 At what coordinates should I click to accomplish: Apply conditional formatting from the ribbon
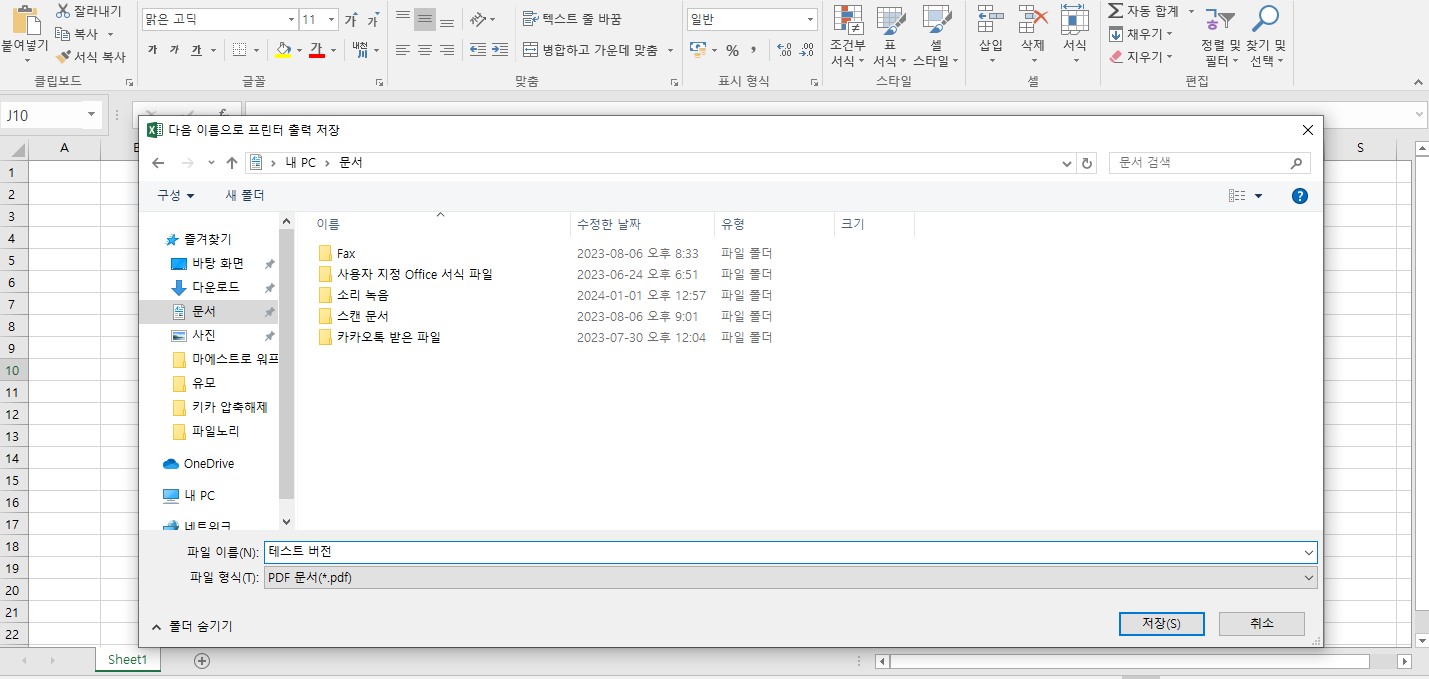[848, 33]
